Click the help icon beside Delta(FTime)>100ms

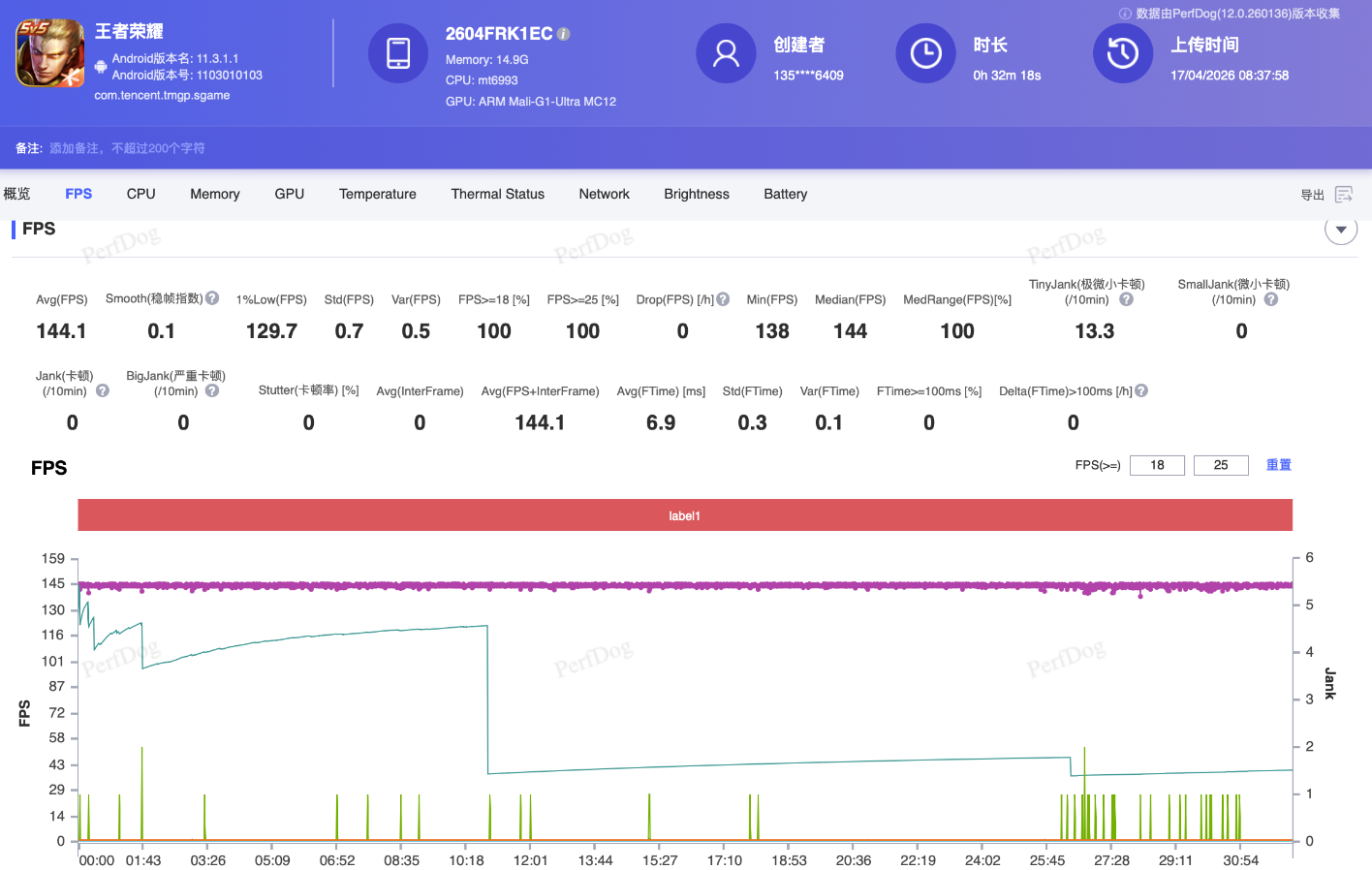tap(1141, 391)
